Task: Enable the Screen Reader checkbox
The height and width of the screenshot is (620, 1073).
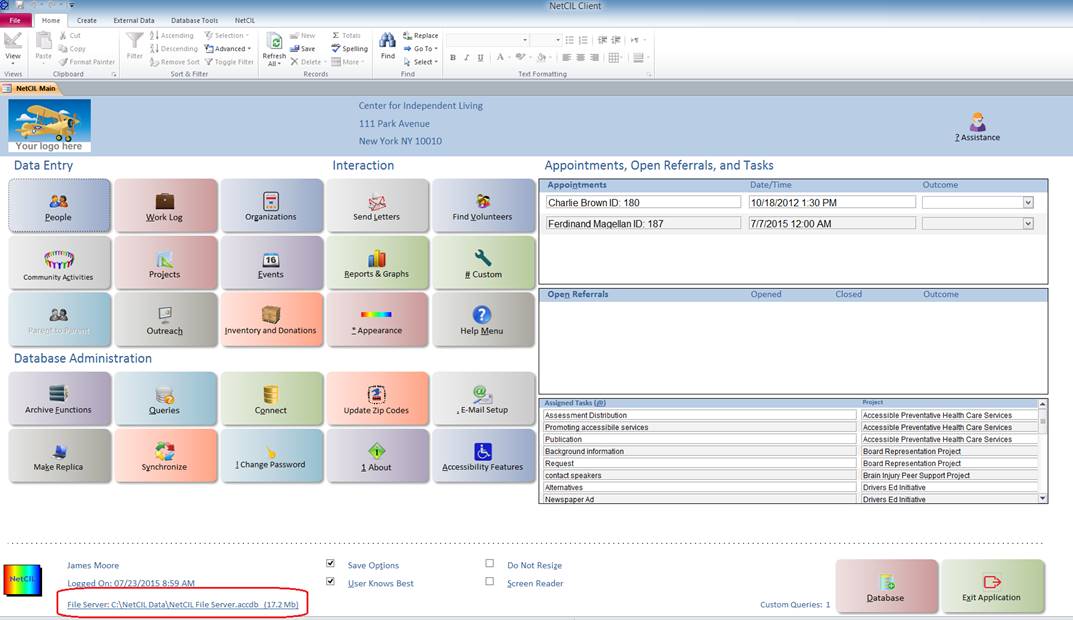Action: 489,581
